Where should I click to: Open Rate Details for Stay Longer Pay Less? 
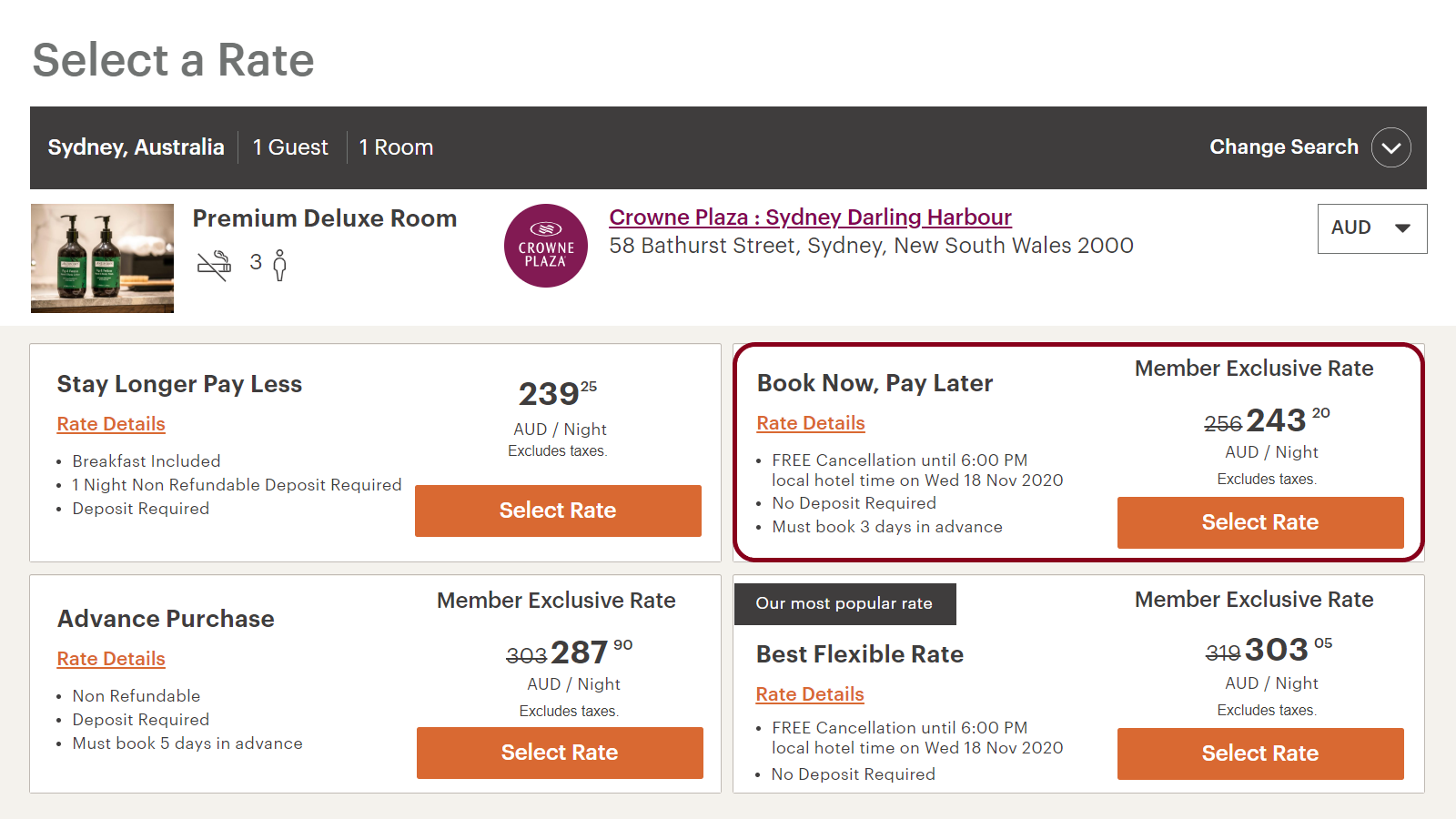click(x=111, y=424)
